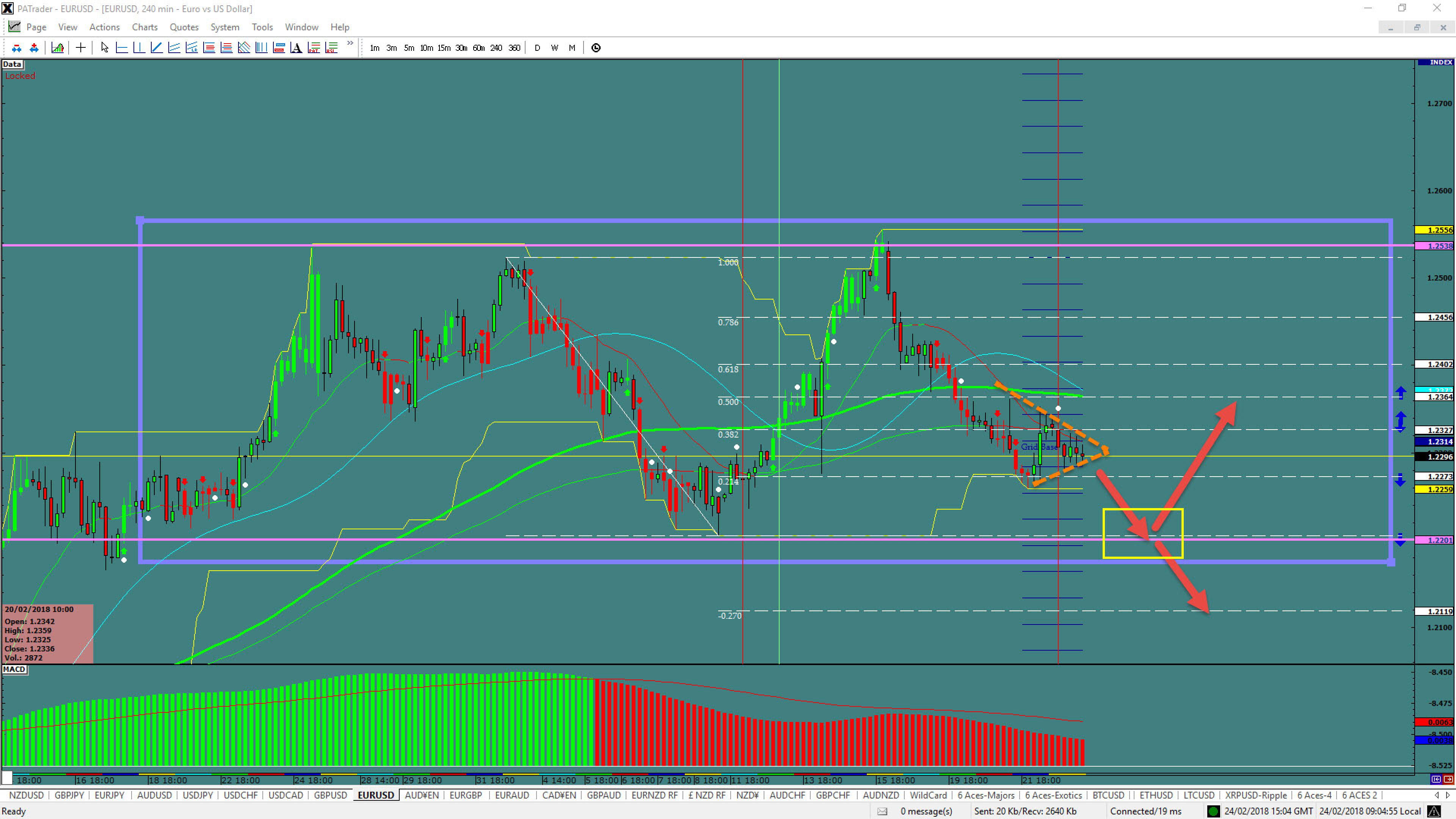Select the crosshair cursor tool
The height and width of the screenshot is (819, 1456).
point(80,48)
